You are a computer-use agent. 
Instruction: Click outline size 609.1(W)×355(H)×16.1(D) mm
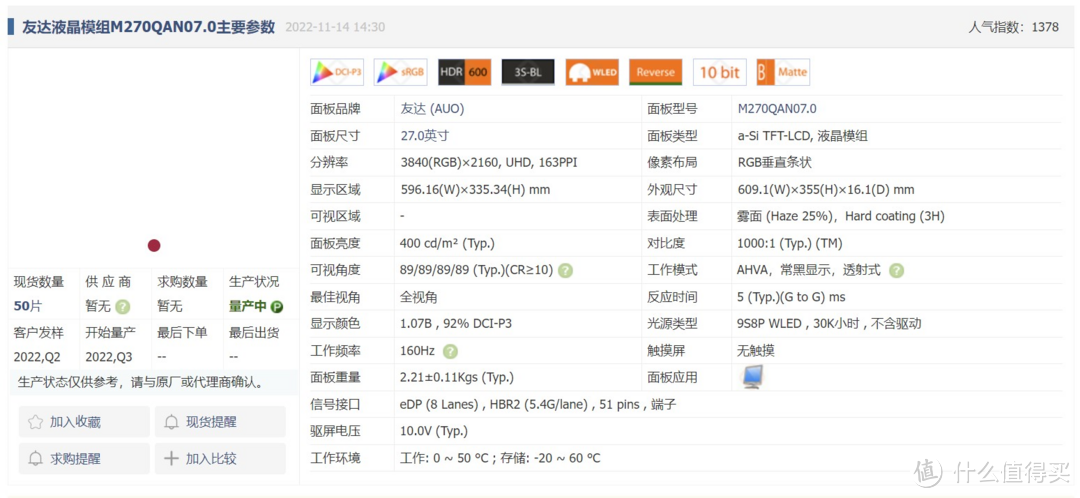tap(826, 189)
